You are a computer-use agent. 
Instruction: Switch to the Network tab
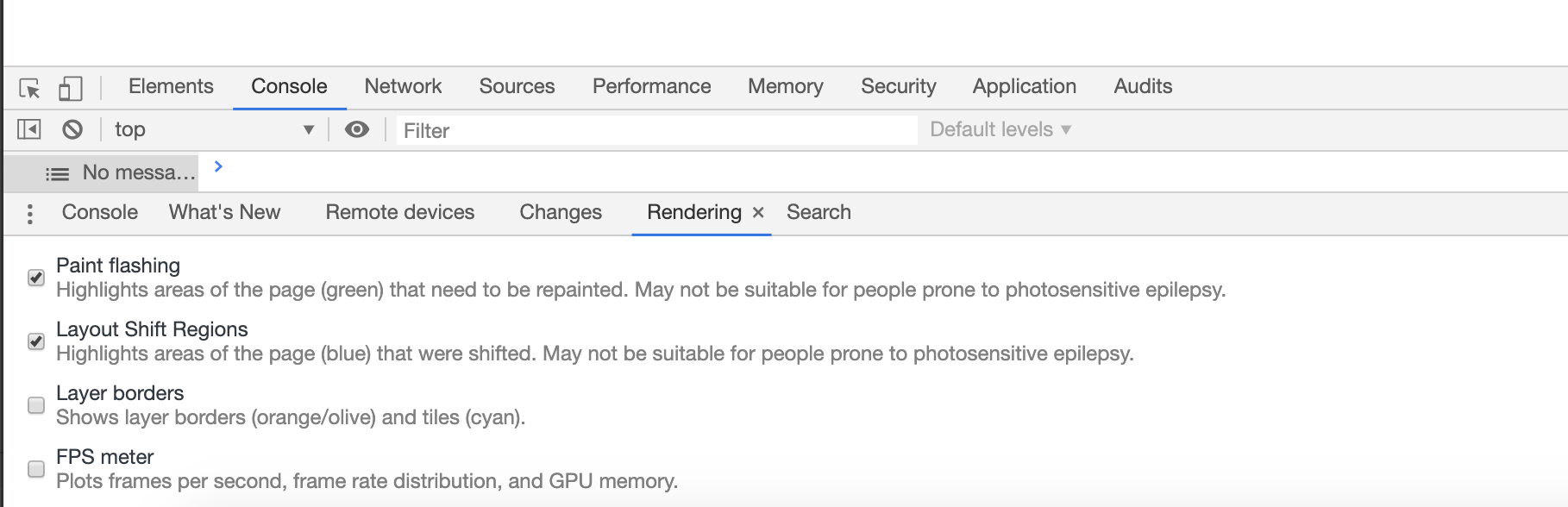click(x=403, y=86)
